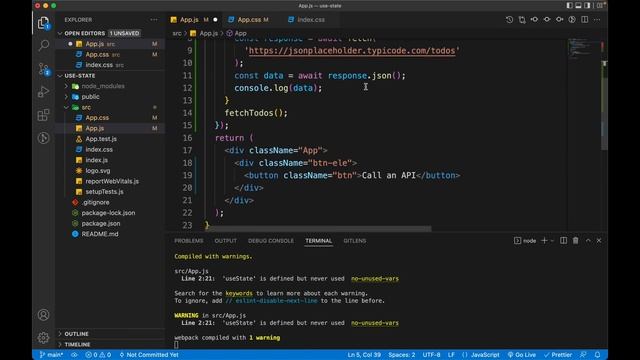This screenshot has width=640, height=360.
Task: Click the LF end-of-line indicator
Action: pos(451,355)
